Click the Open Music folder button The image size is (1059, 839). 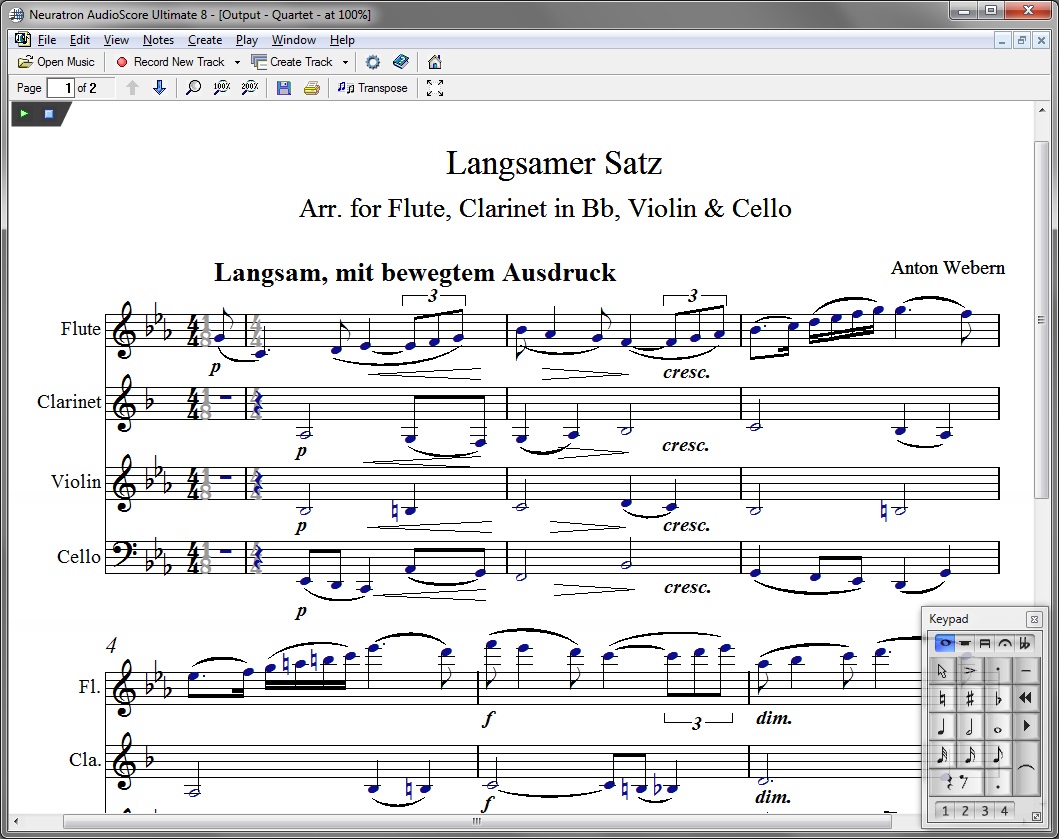click(56, 62)
